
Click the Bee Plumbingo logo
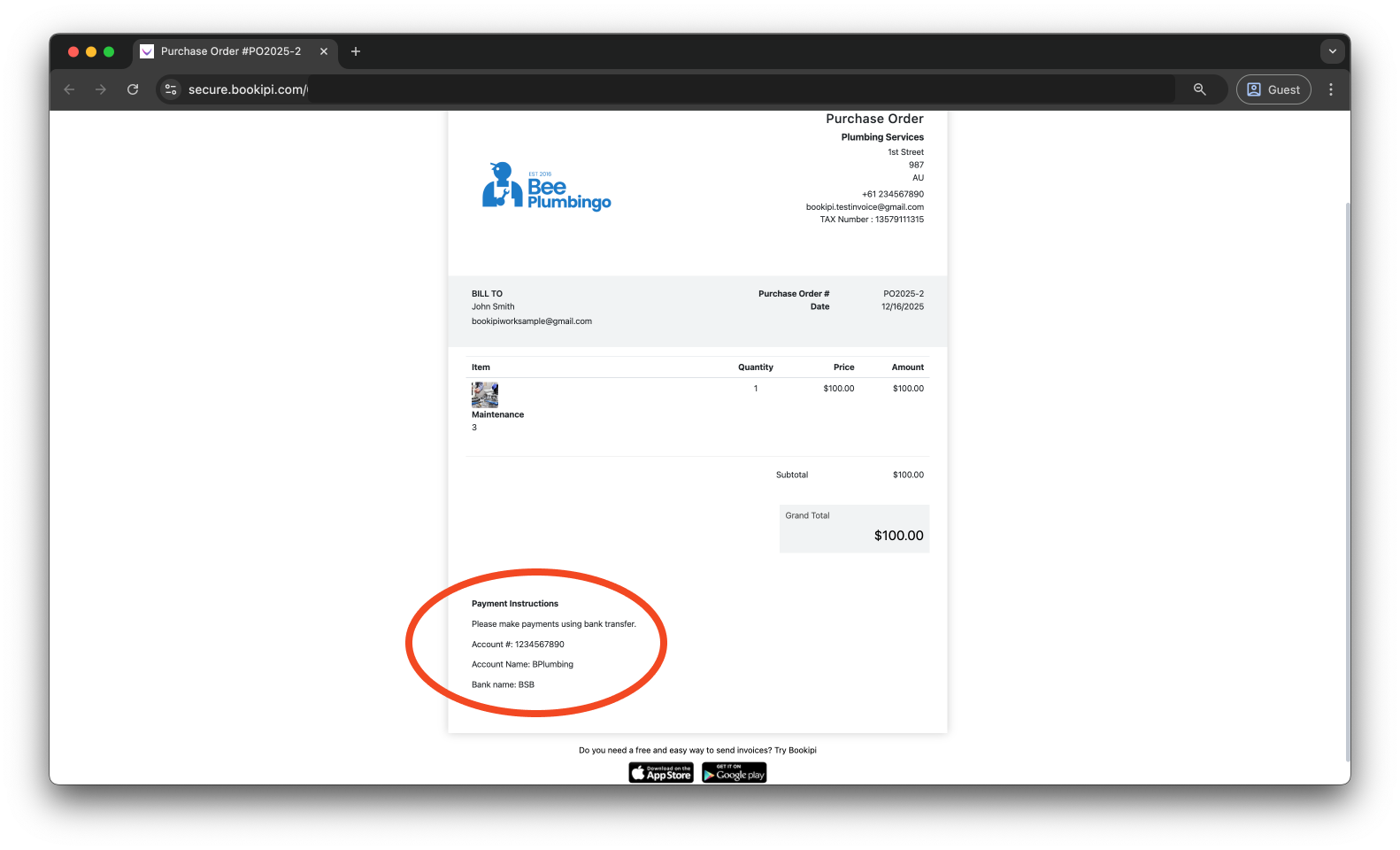click(x=546, y=186)
